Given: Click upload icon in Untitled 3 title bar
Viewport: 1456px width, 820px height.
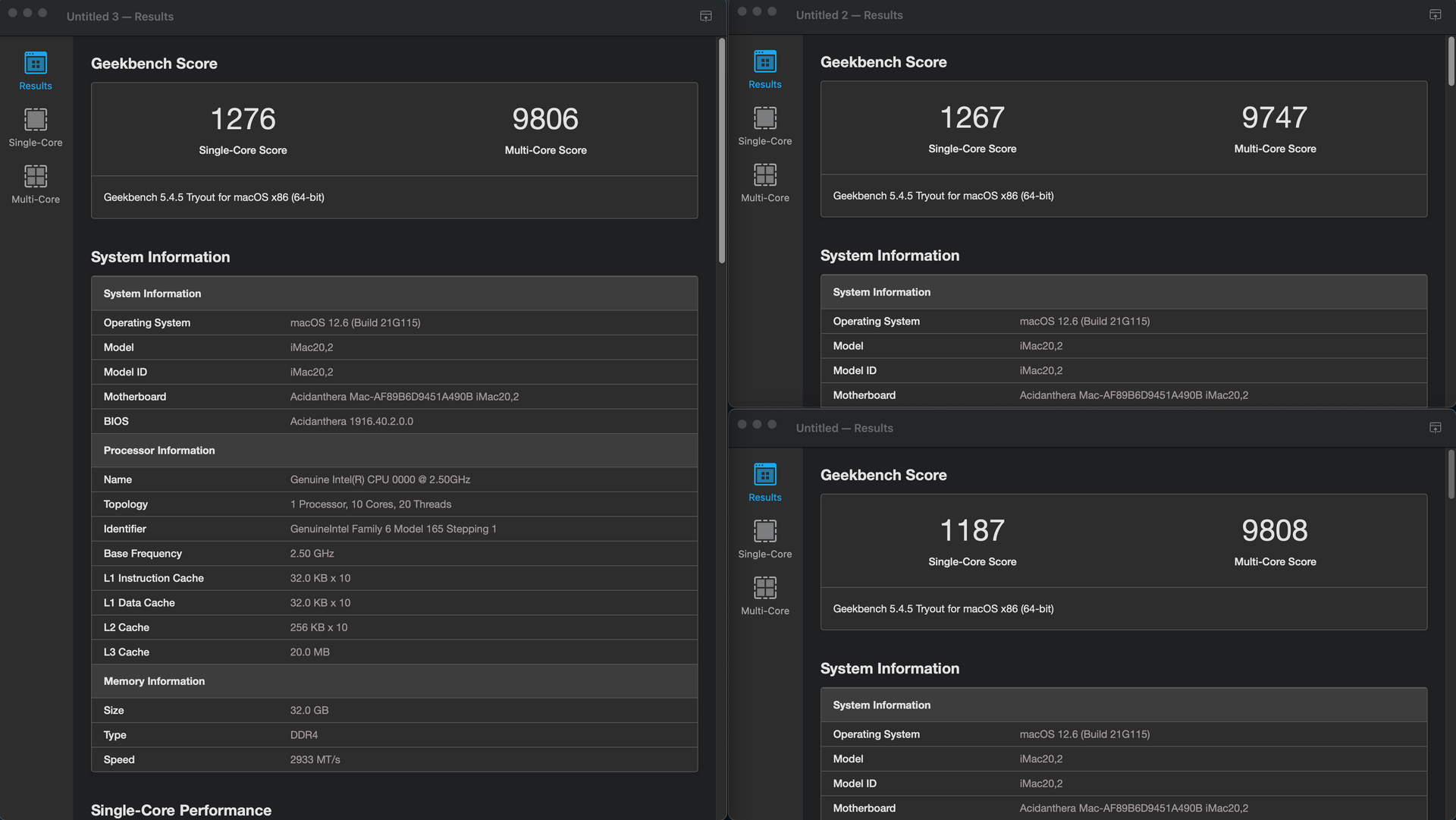Looking at the screenshot, I should click(x=705, y=16).
